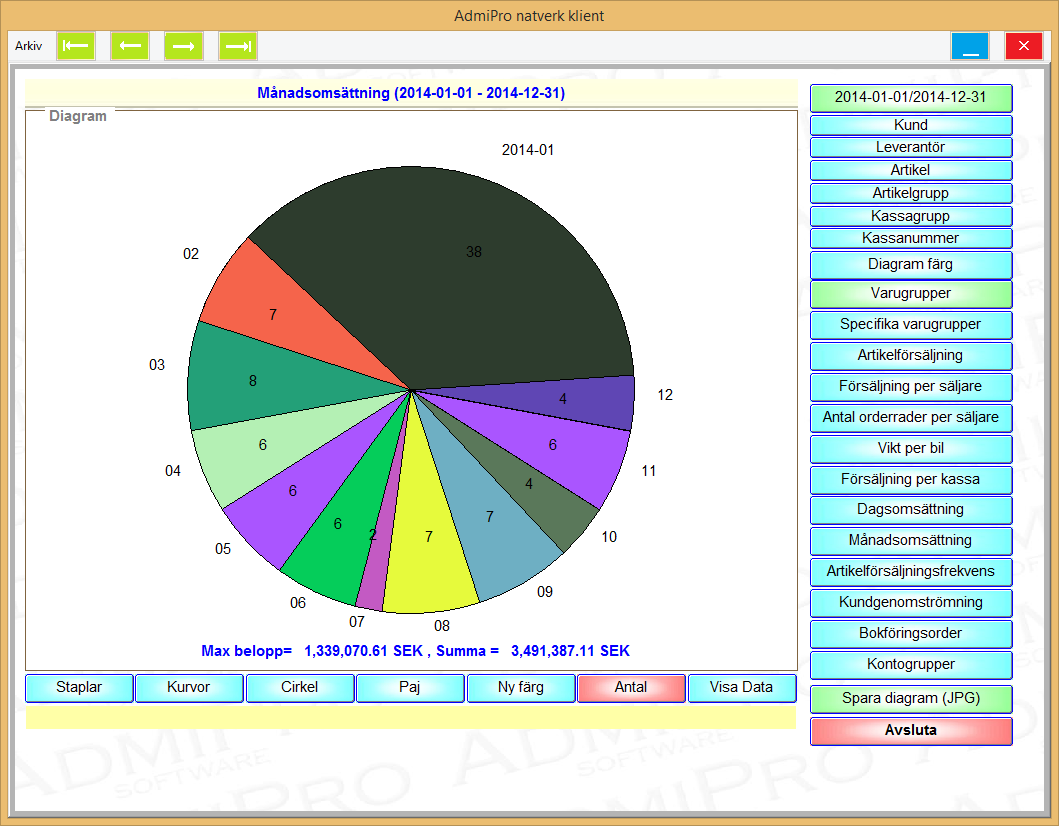Open the Diagram färg color settings
Image resolution: width=1059 pixels, height=826 pixels.
coord(911,265)
